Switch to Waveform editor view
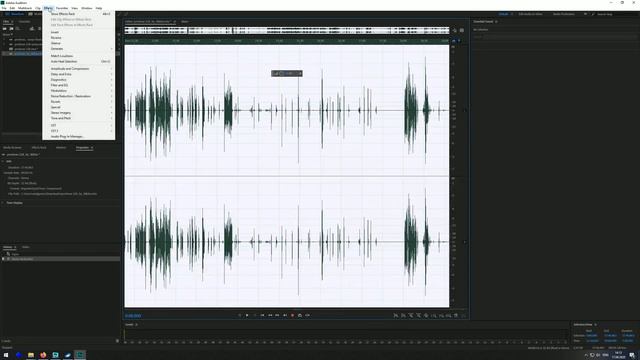 click(x=15, y=14)
